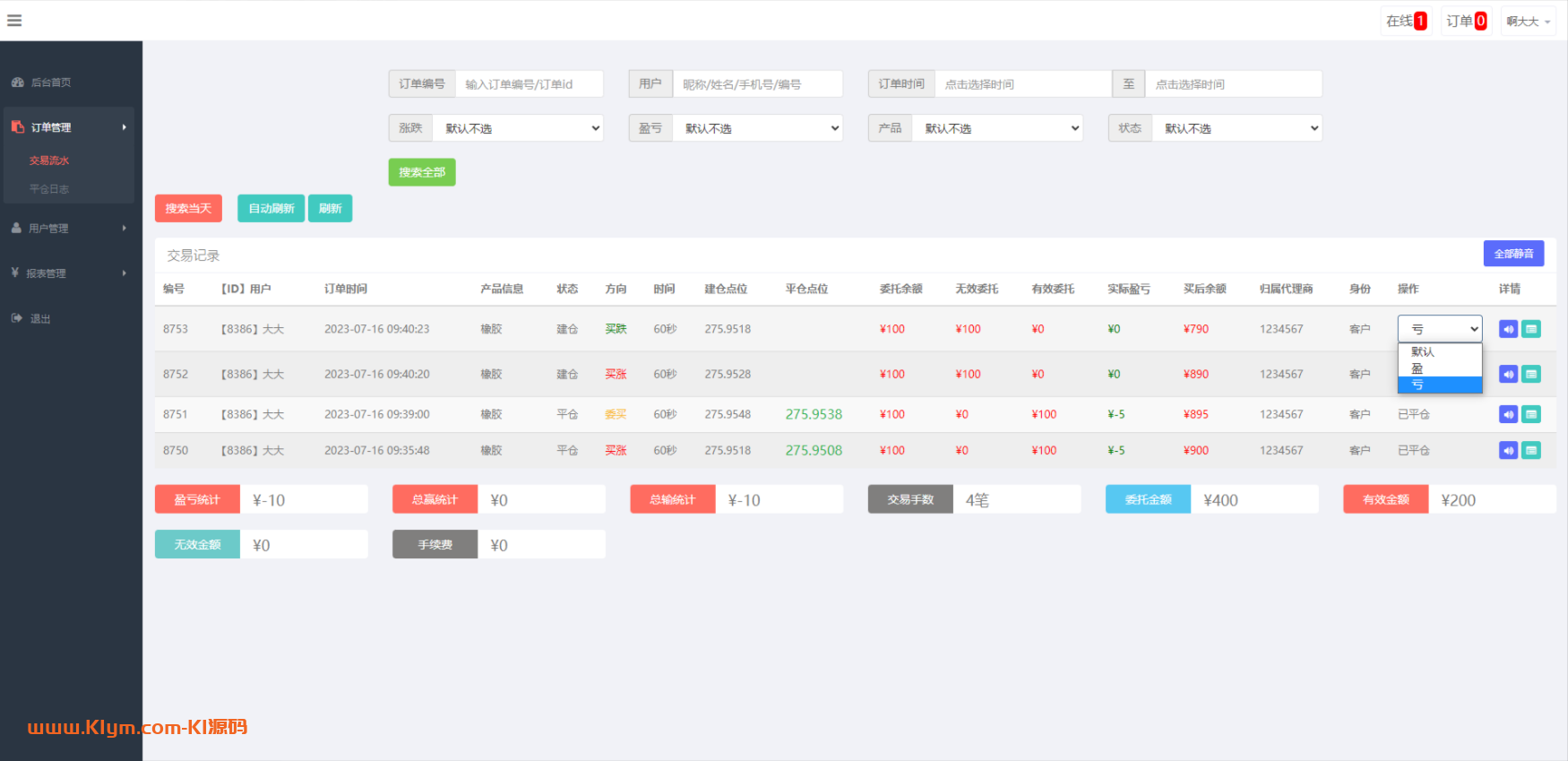Open the 啊大大 account dropdown

(x=1528, y=22)
